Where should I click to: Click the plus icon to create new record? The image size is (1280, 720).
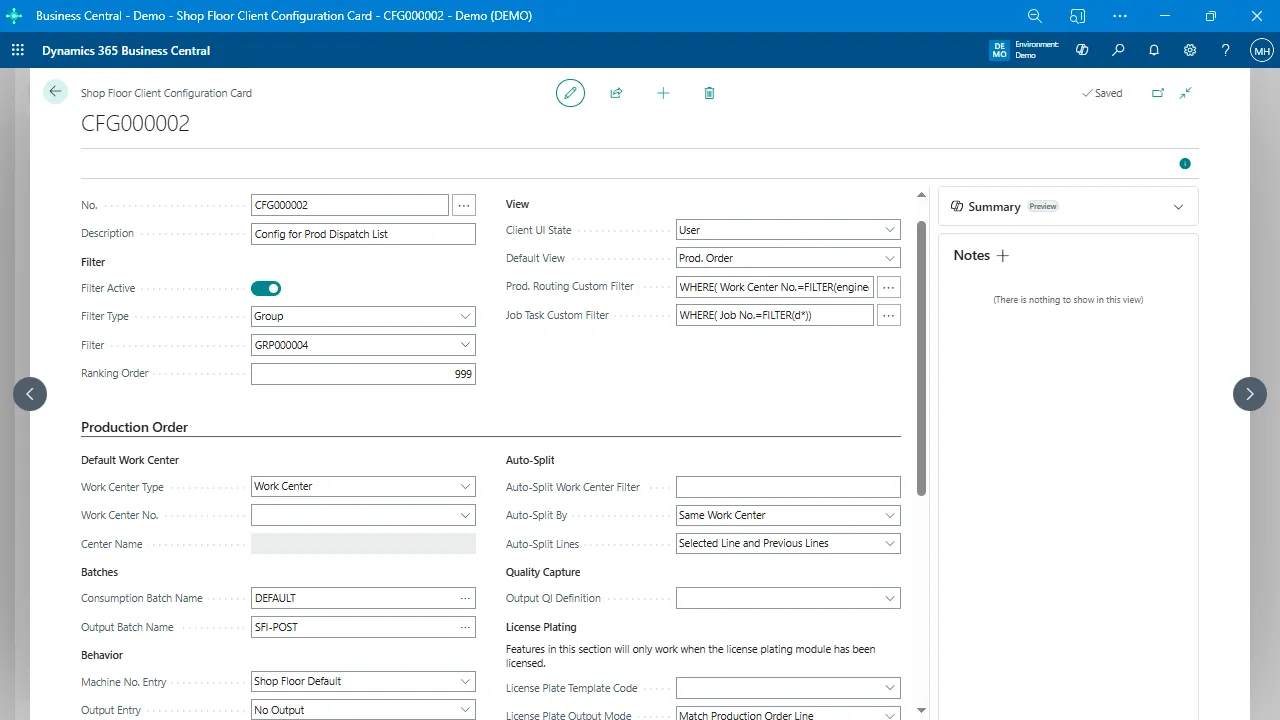point(663,93)
